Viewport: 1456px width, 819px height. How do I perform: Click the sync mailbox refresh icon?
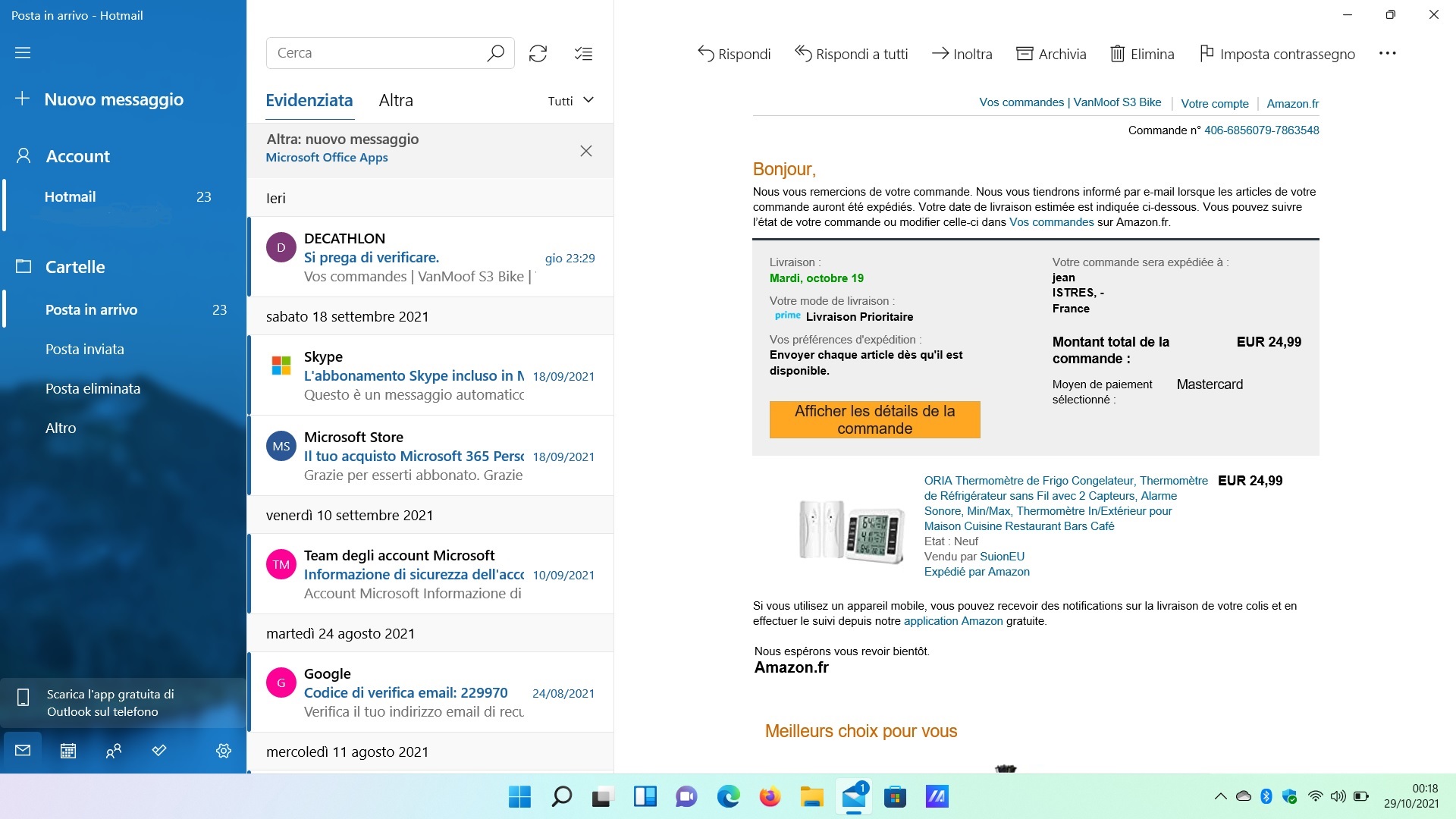pyautogui.click(x=538, y=53)
